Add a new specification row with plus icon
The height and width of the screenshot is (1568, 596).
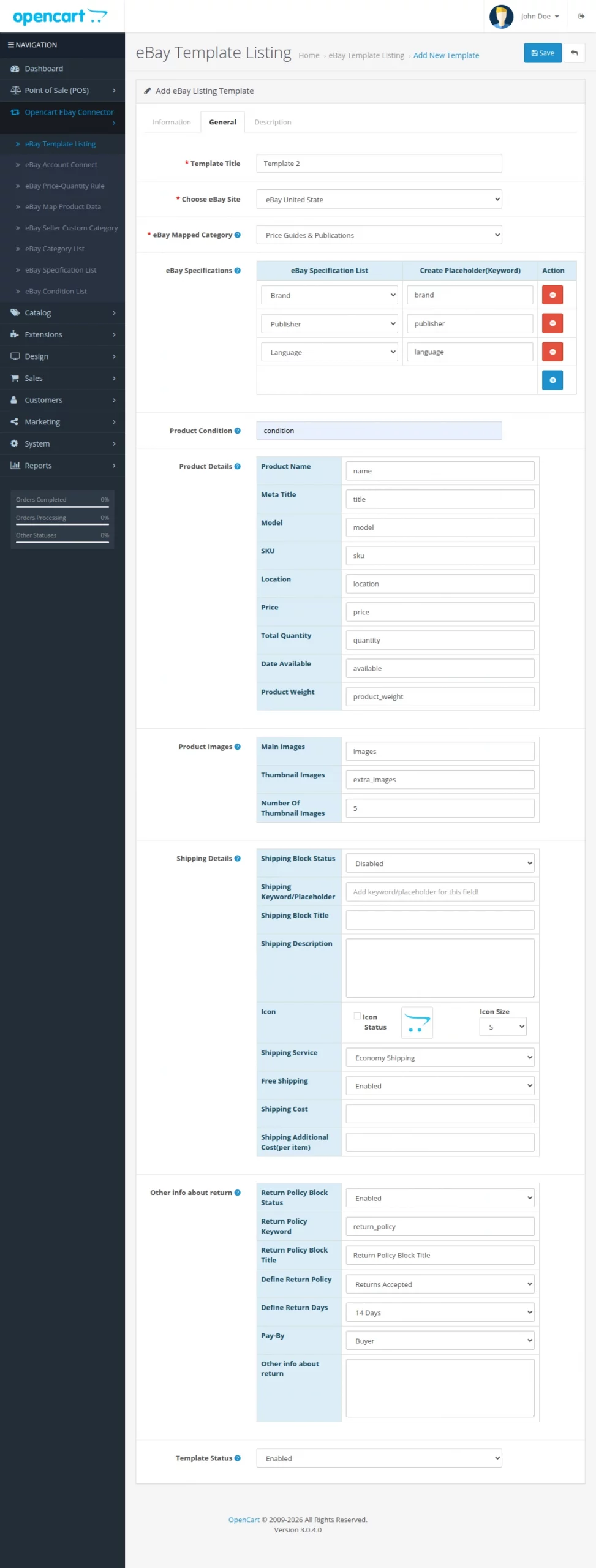click(552, 380)
